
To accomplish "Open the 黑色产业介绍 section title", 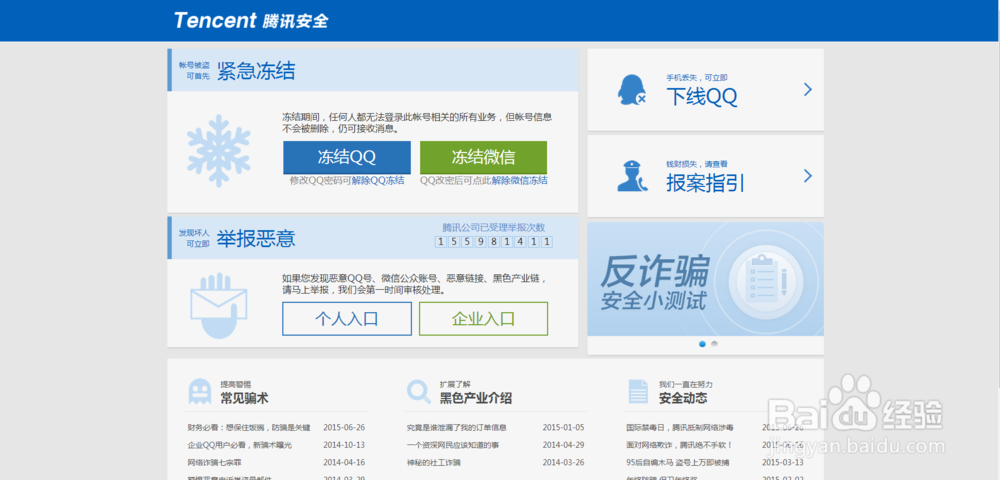I will click(x=476, y=399).
